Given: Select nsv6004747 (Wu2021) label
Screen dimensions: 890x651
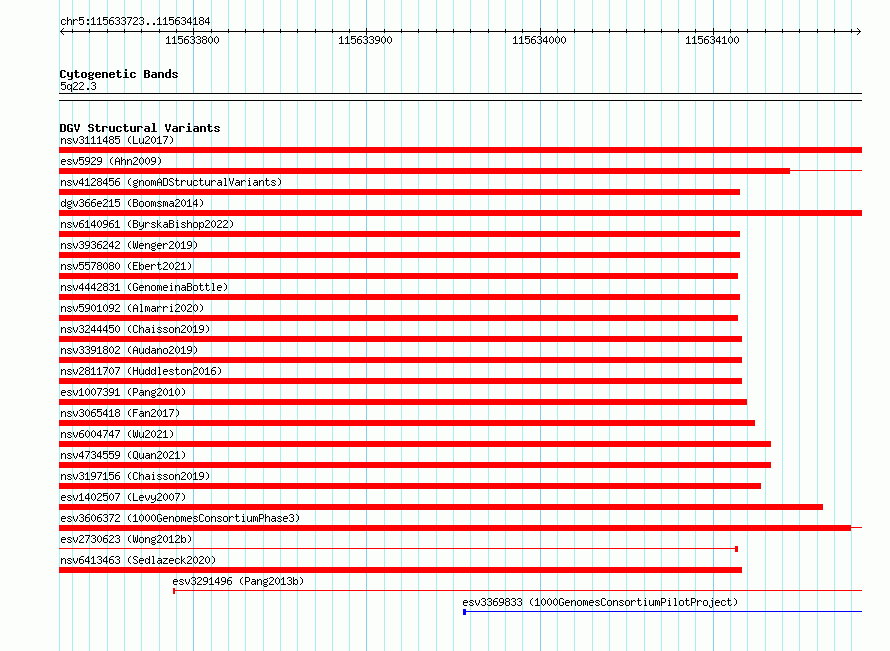Looking at the screenshot, I should point(117,434).
